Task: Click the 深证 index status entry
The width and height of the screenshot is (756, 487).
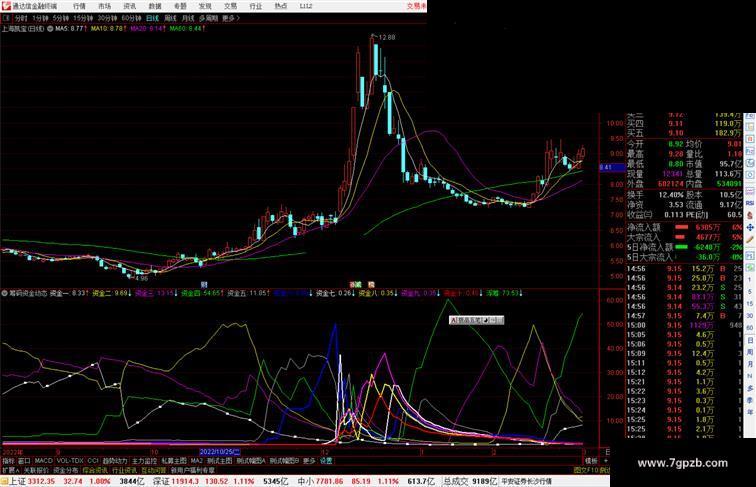Action: [x=221, y=481]
